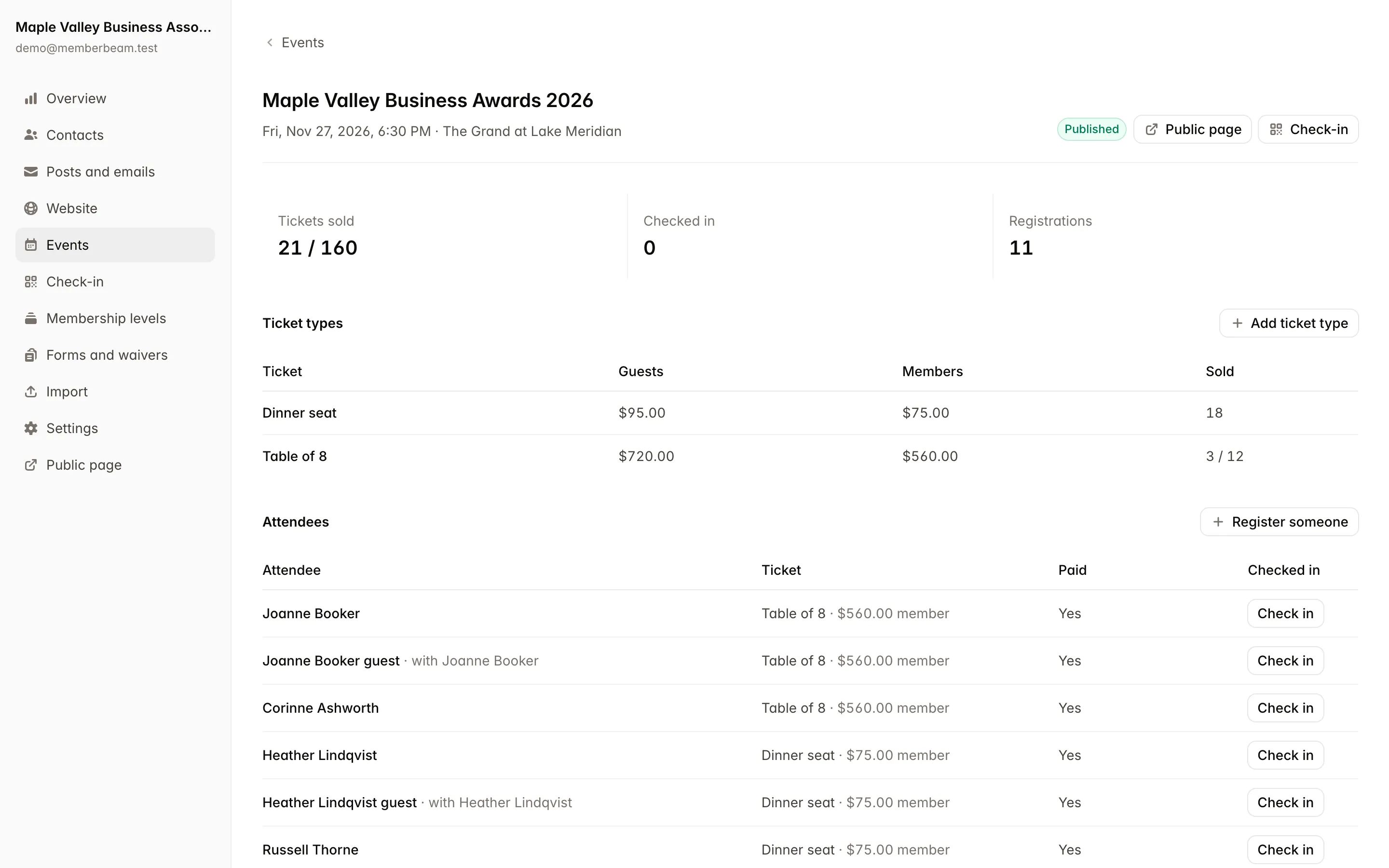This screenshot has width=1389, height=868.
Task: Check in Joanne Booker
Action: tap(1285, 614)
